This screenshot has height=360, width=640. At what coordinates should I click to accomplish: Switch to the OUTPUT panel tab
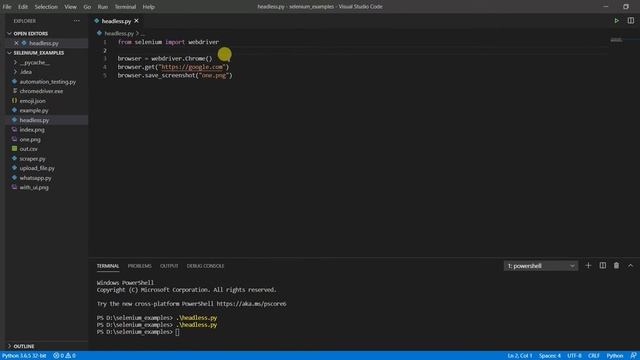[169, 266]
